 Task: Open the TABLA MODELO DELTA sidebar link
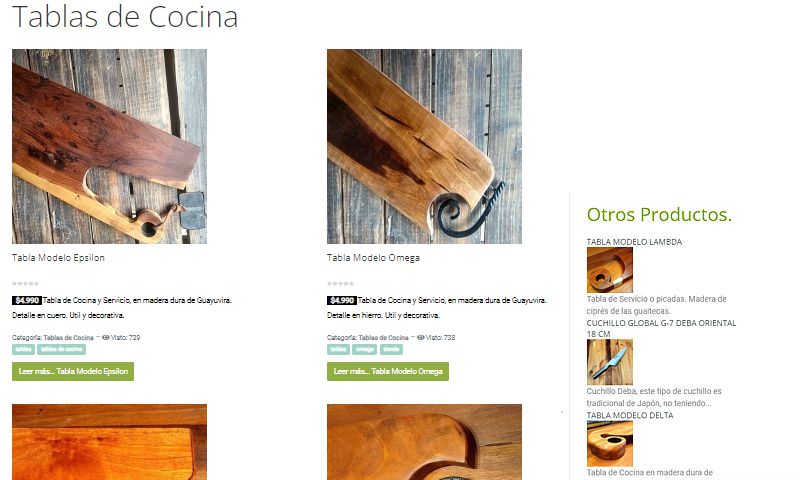(630, 415)
